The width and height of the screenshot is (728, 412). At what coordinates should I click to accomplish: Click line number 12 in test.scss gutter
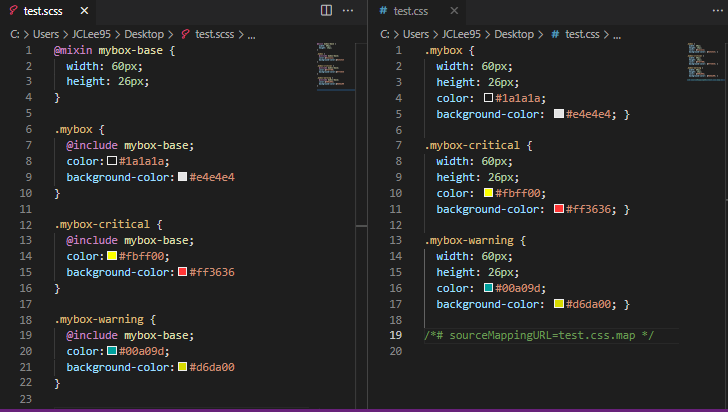tap(27, 224)
